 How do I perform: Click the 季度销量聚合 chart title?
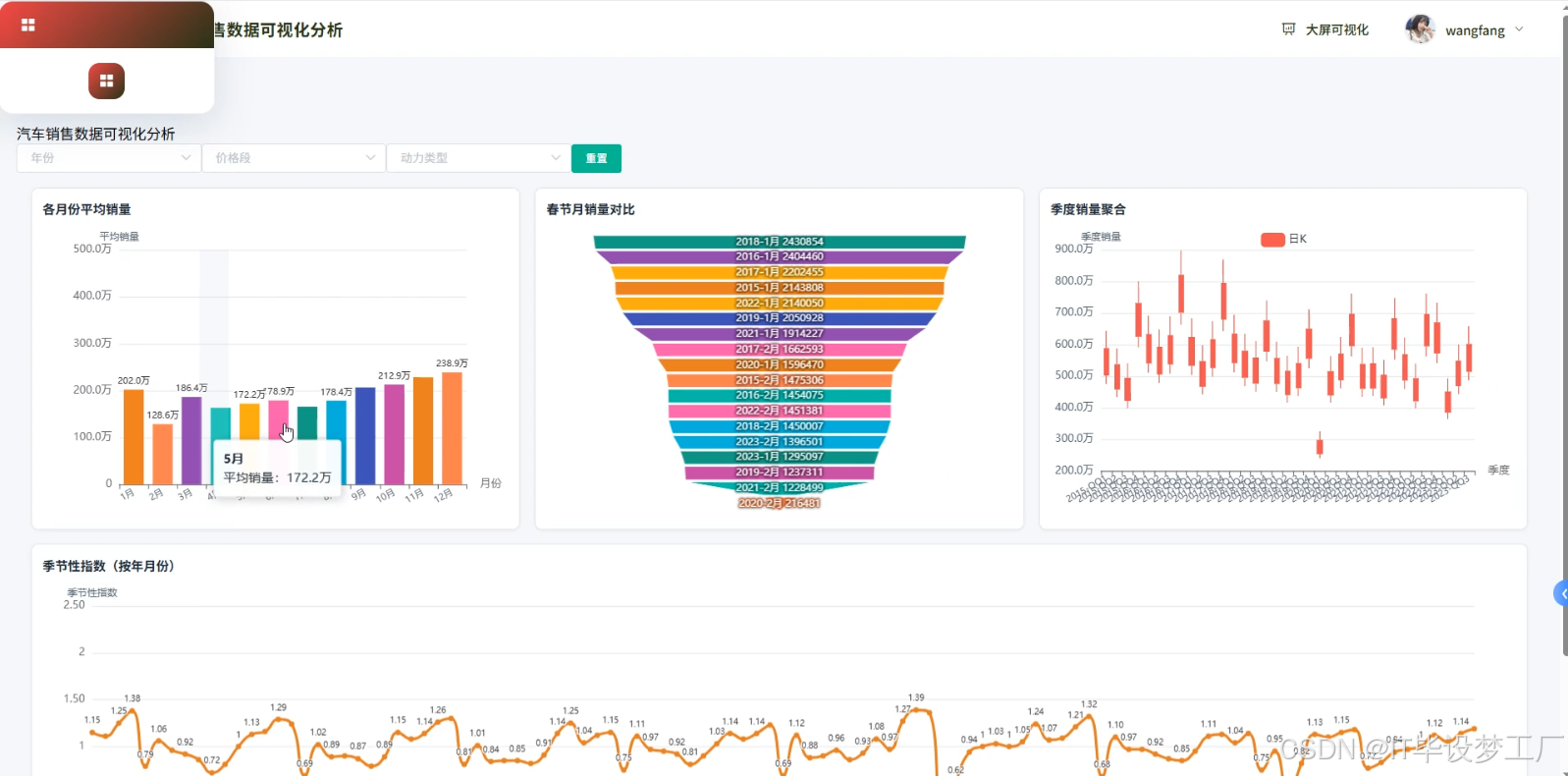click(1088, 209)
